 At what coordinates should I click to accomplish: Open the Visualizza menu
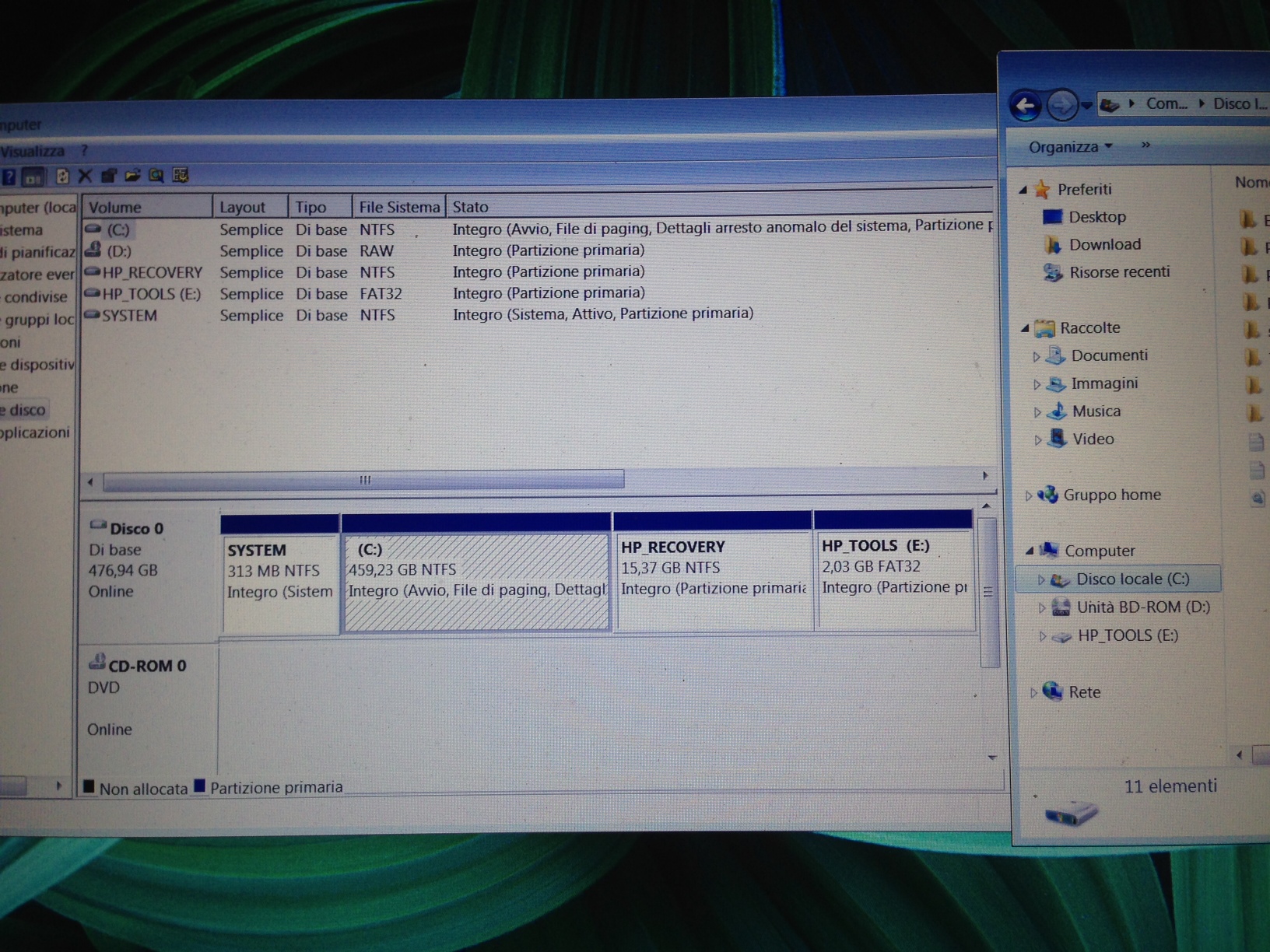click(33, 151)
